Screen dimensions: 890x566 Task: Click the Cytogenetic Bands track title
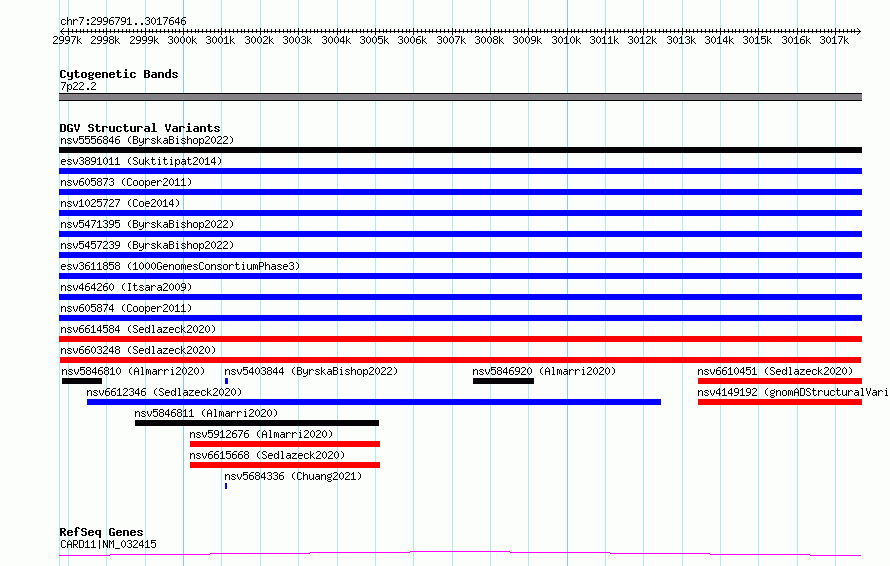[x=119, y=74]
